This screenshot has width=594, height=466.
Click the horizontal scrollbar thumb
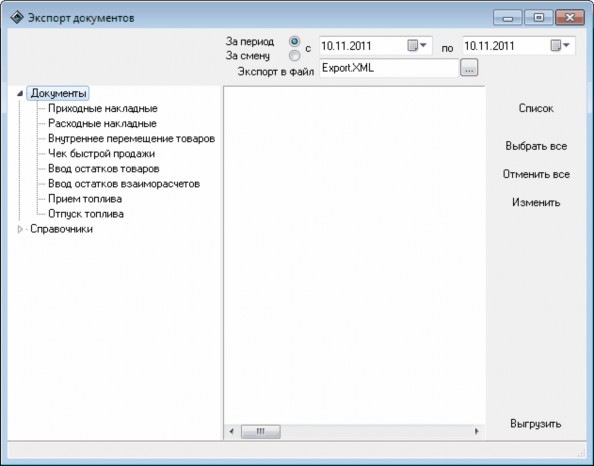(x=261, y=431)
